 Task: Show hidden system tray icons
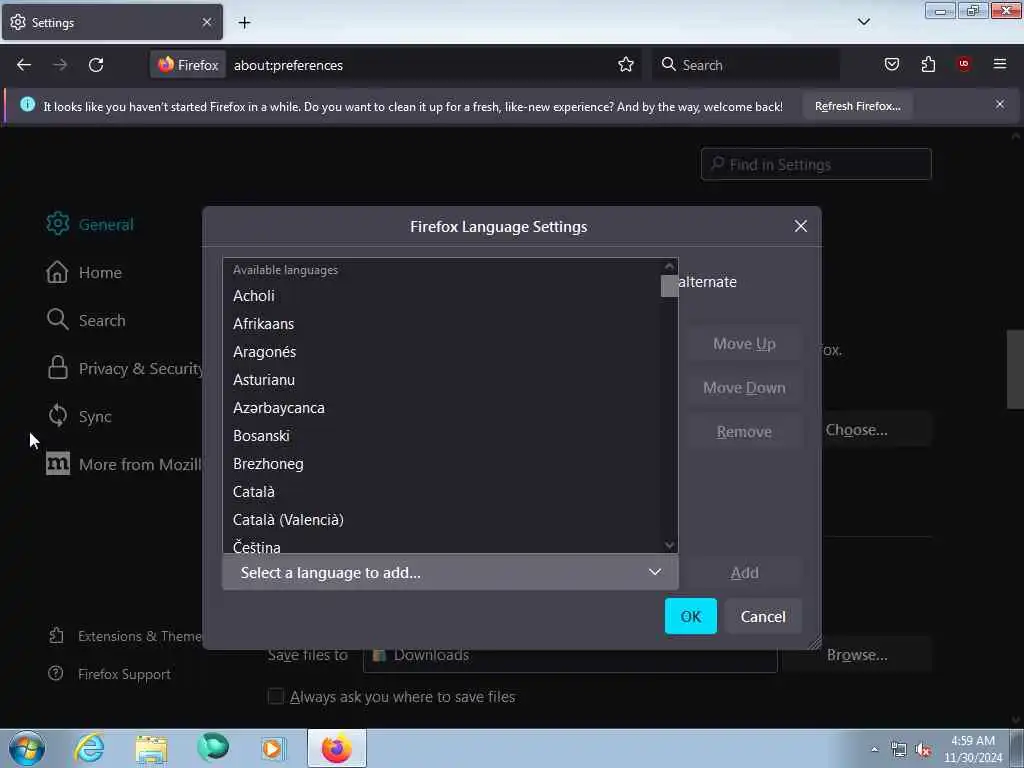[x=874, y=749]
